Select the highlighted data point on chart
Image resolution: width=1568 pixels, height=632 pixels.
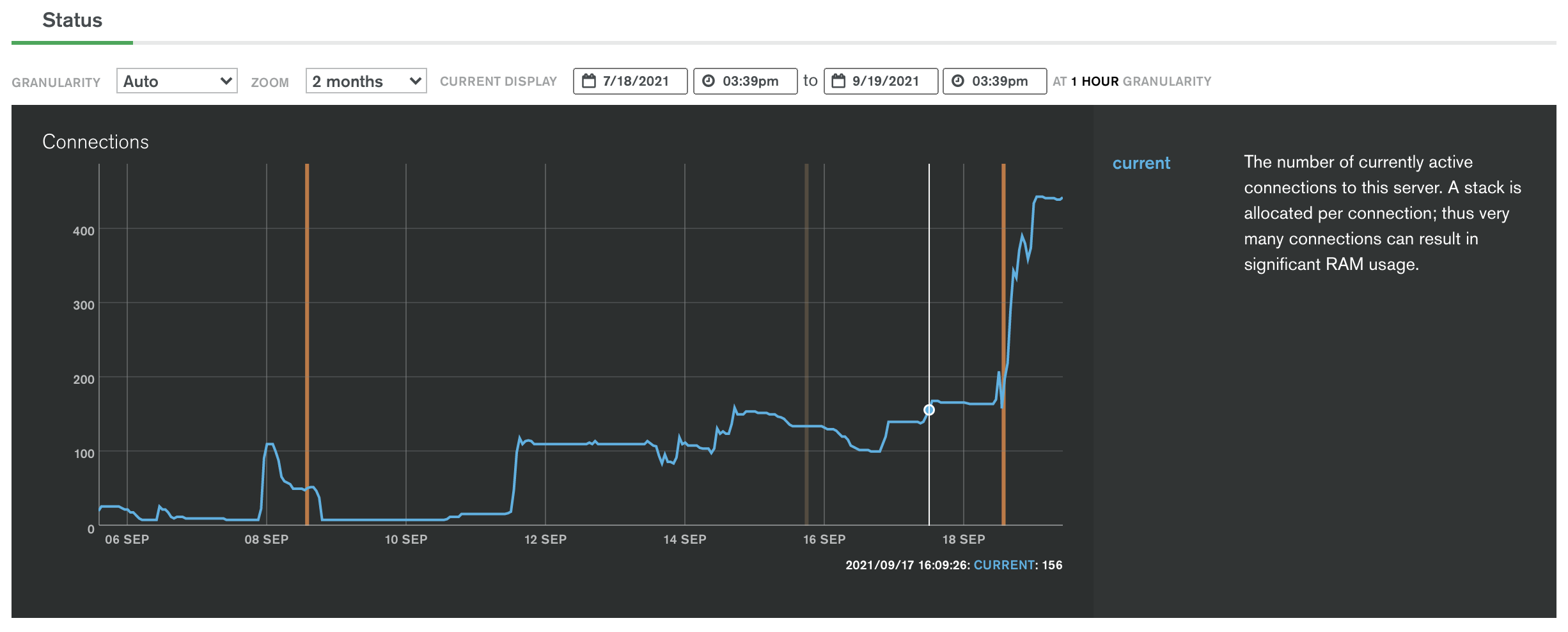(929, 410)
